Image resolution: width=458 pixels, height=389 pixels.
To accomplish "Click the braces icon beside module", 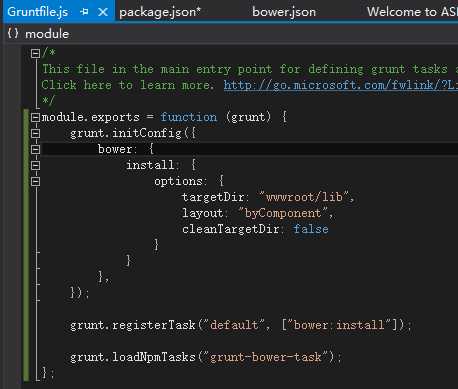I will [13, 33].
